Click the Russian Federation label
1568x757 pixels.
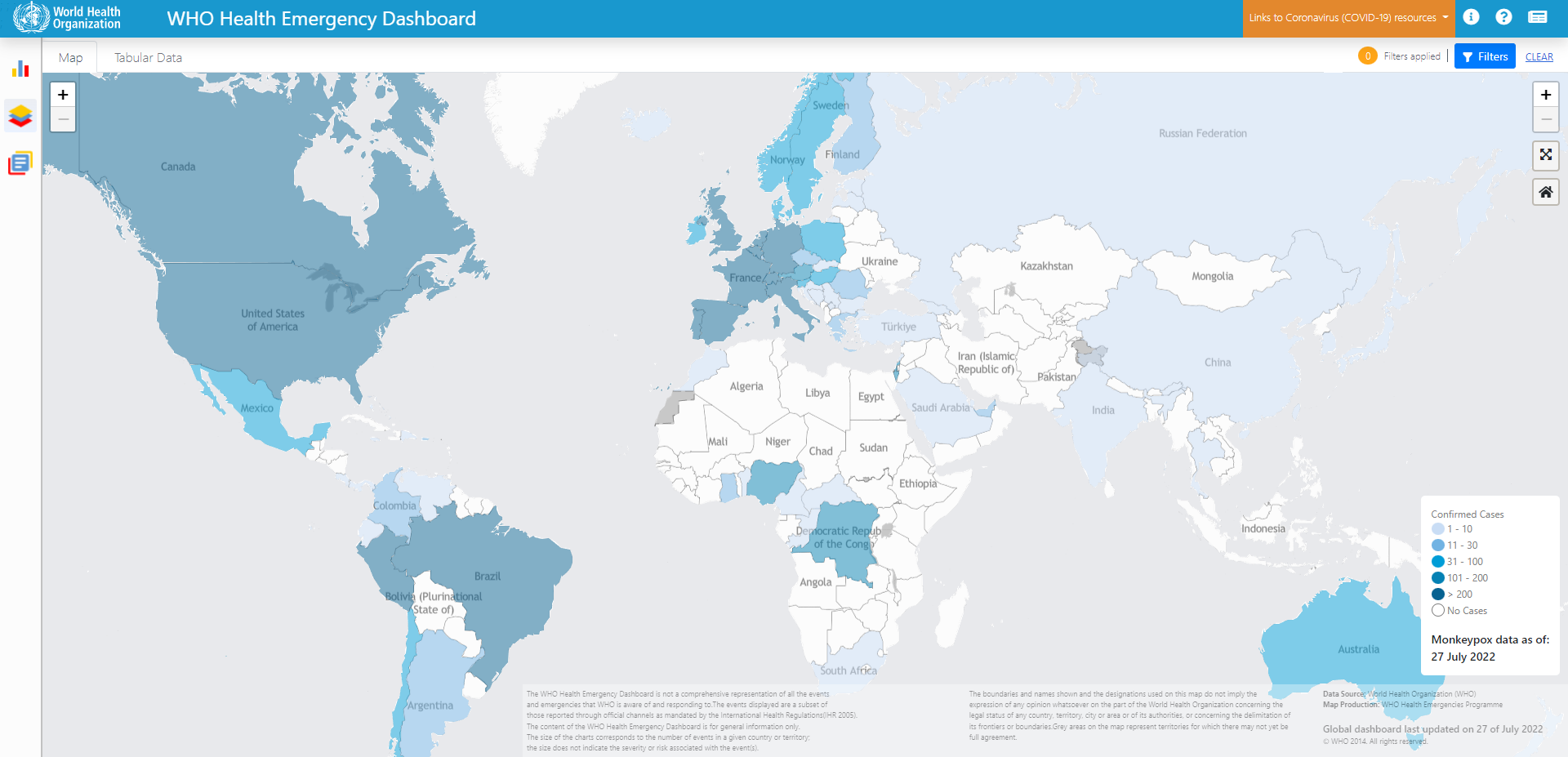1203,133
